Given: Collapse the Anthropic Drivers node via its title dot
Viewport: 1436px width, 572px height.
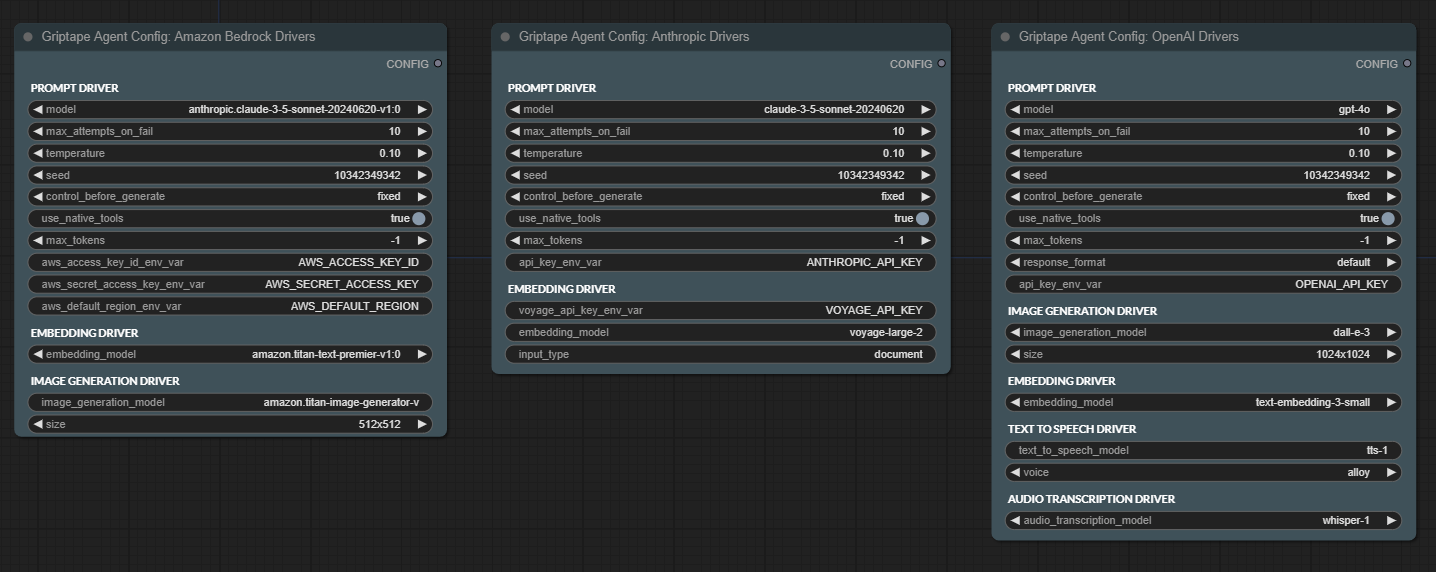Looking at the screenshot, I should coord(505,37).
